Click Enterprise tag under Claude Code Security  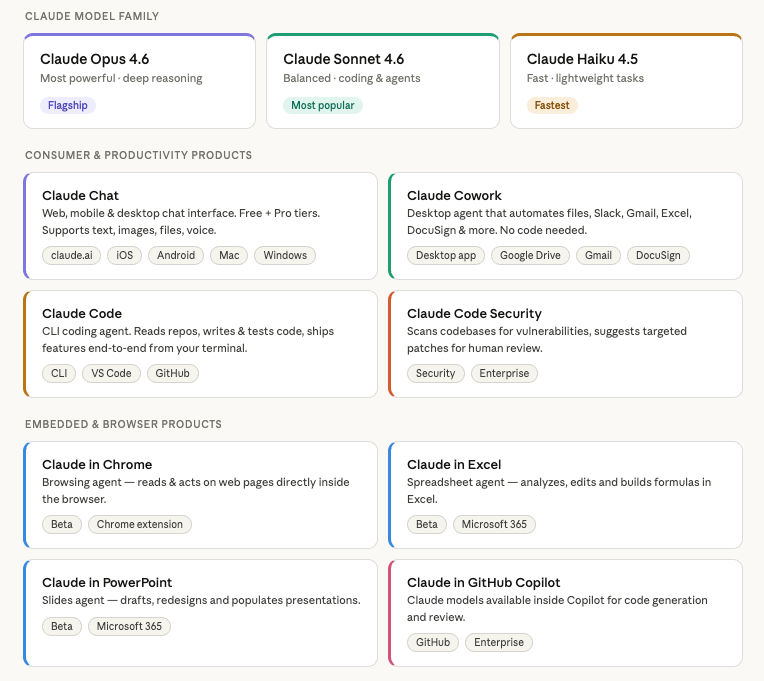[x=504, y=373]
